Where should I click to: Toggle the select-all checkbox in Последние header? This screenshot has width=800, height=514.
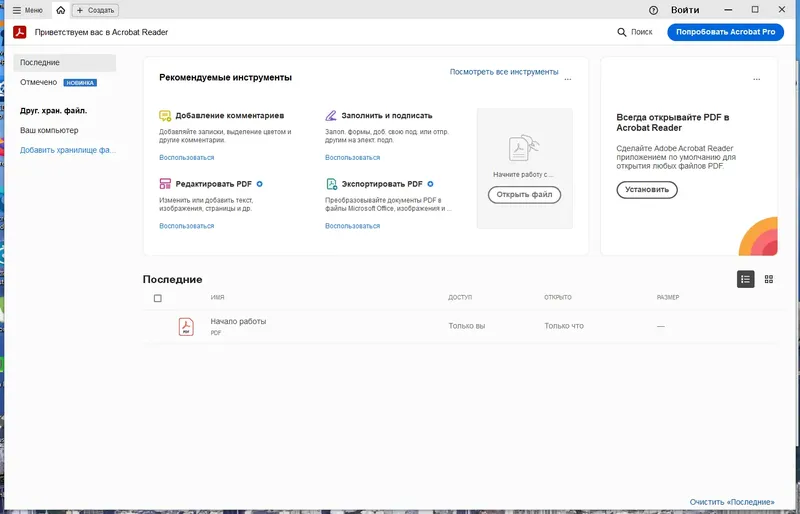(x=158, y=298)
